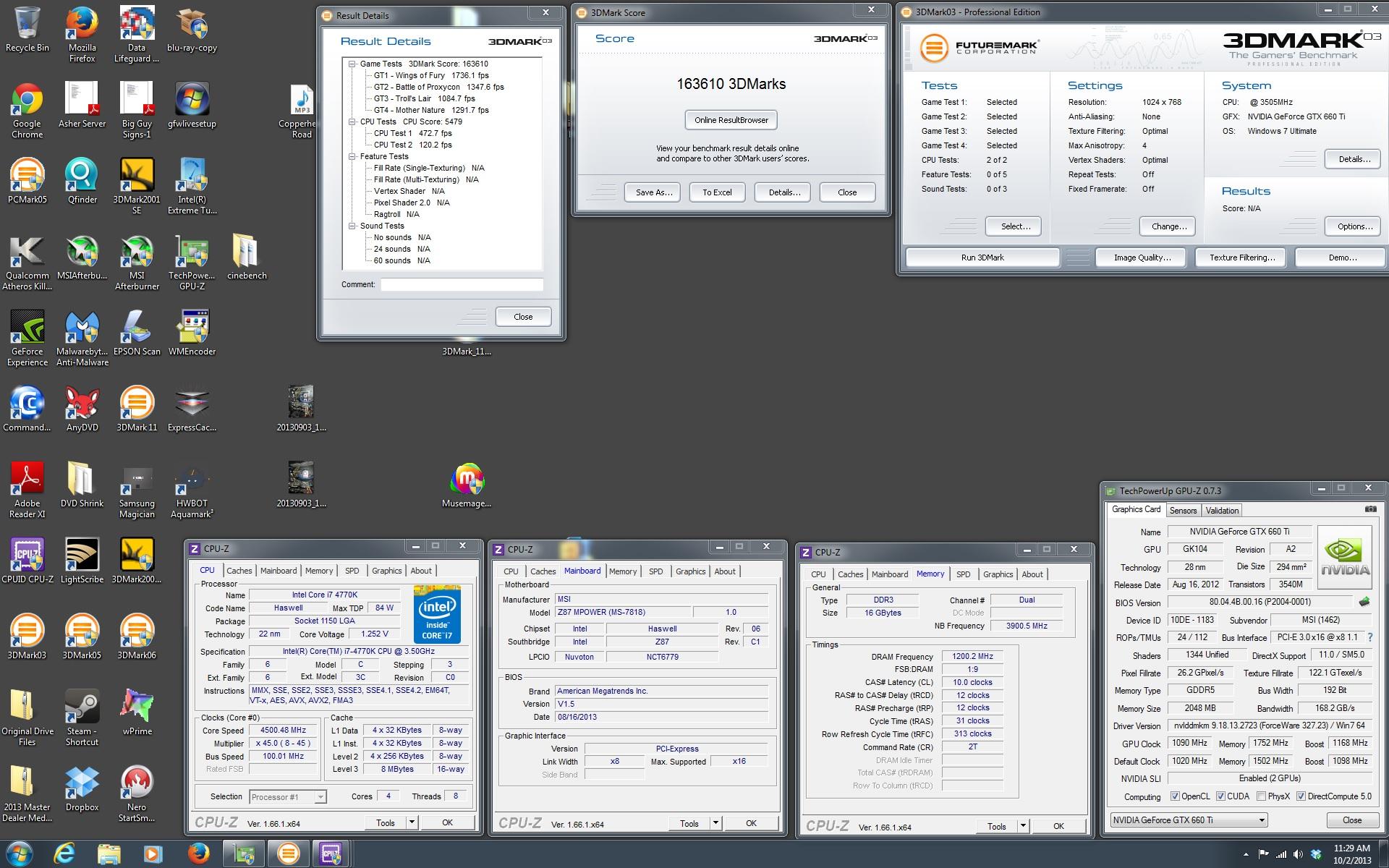1389x868 pixels.
Task: Launch Qfinder from the desktop
Action: point(82,181)
